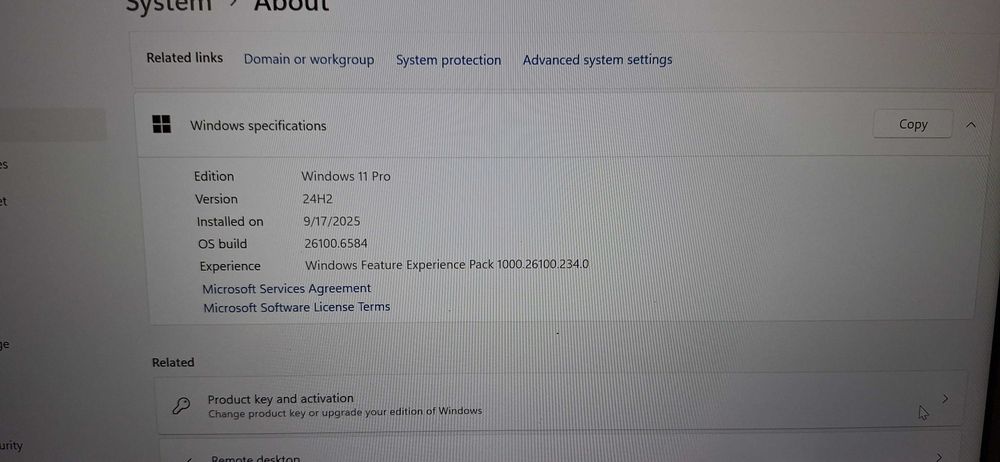Select the OS build '26100.6584' value
This screenshot has height=462, width=1000.
[336, 244]
